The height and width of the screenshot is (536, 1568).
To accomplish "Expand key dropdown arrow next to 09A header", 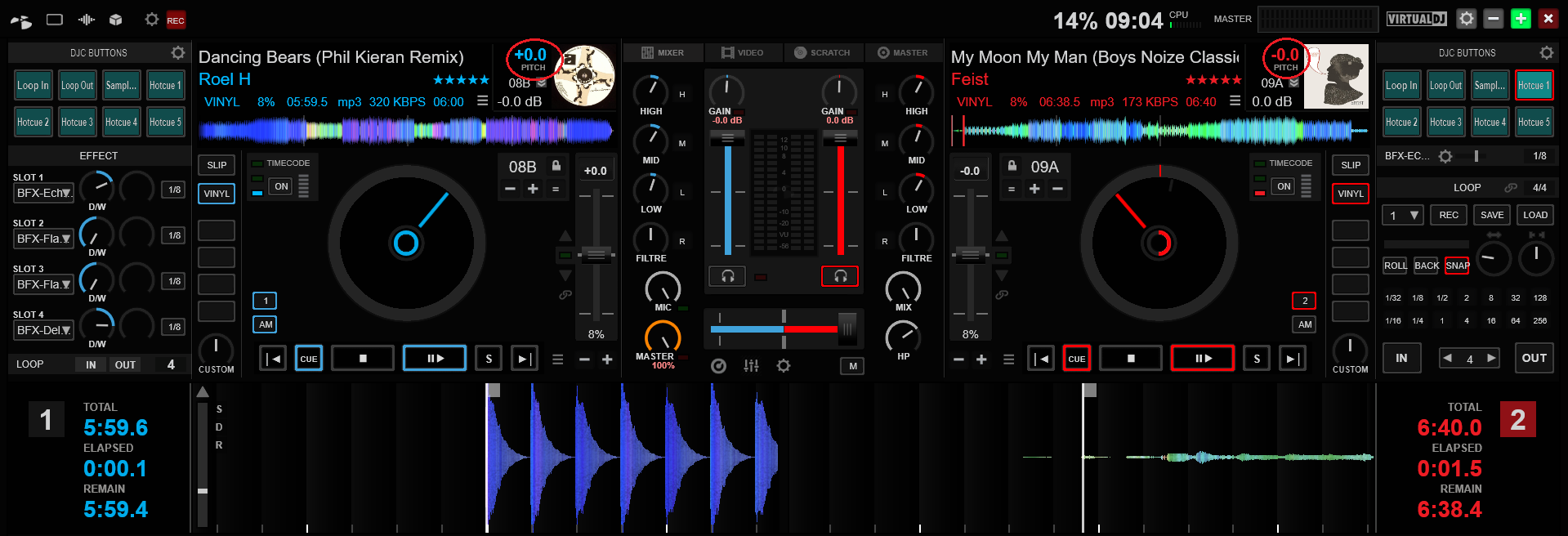I will (x=1293, y=83).
